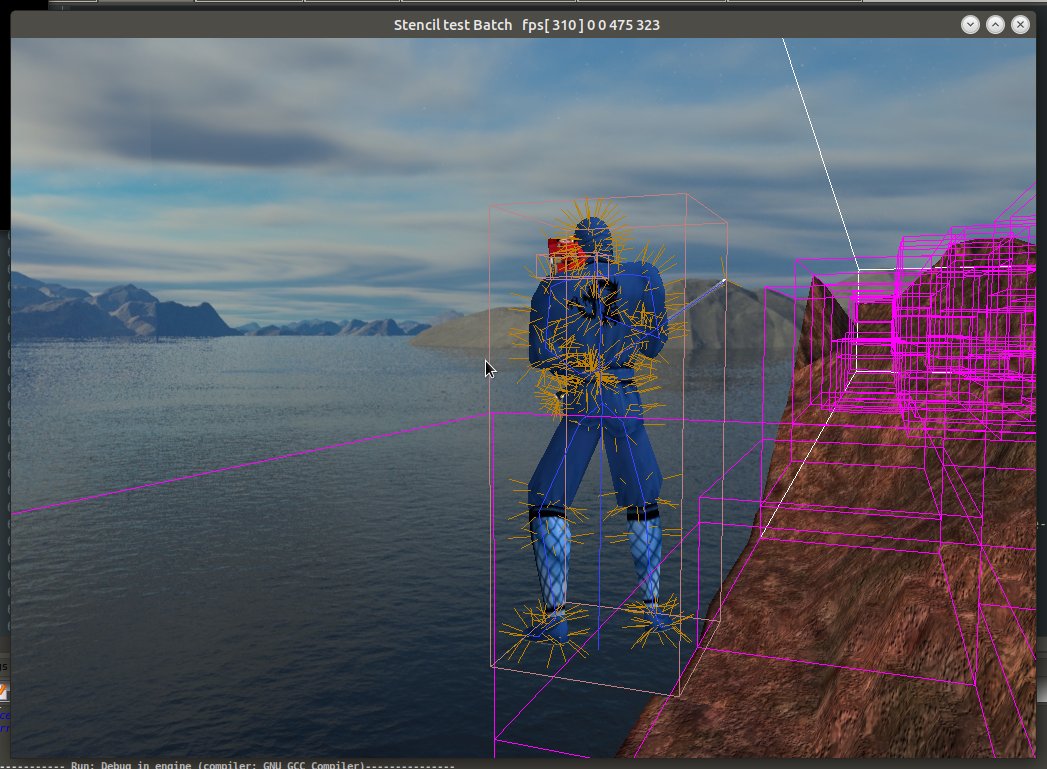The image size is (1047, 769).
Task: Close the Stencil test Batch window
Action: 1019,24
